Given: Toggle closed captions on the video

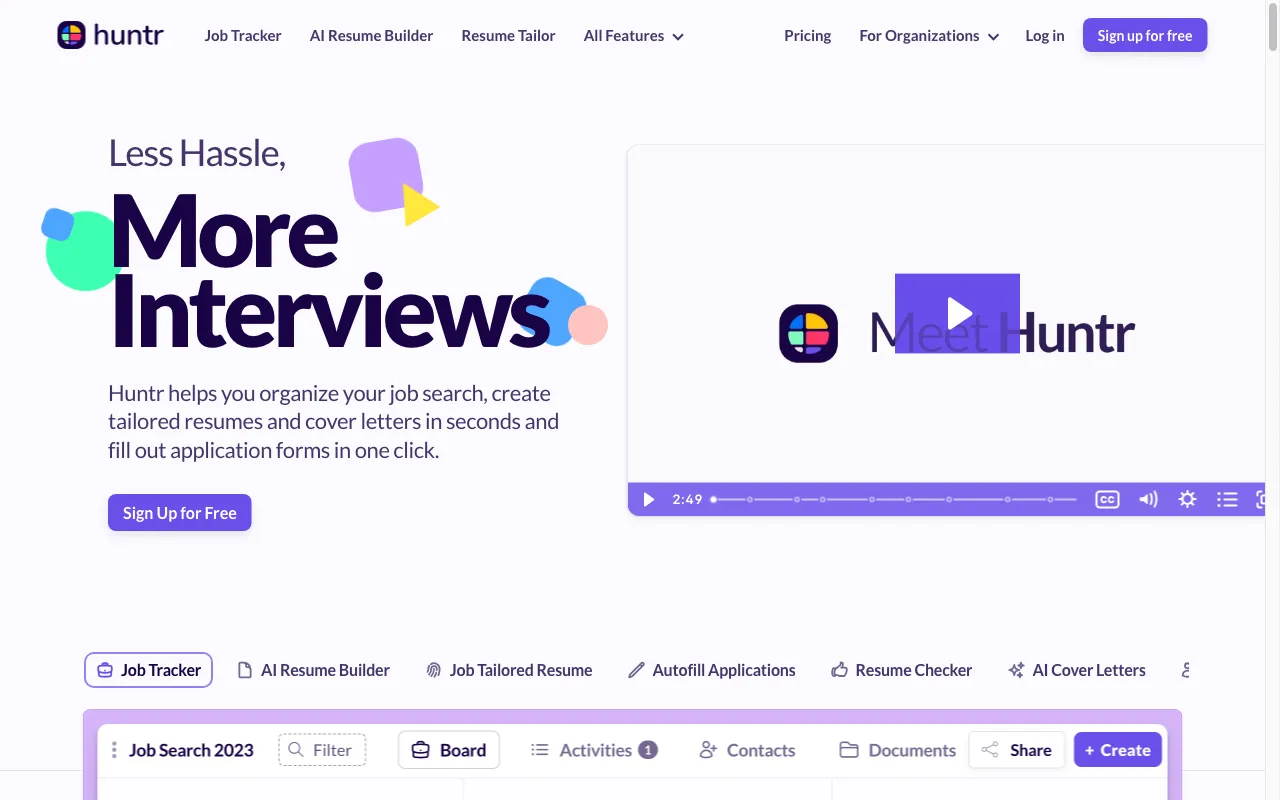Looking at the screenshot, I should (1107, 499).
